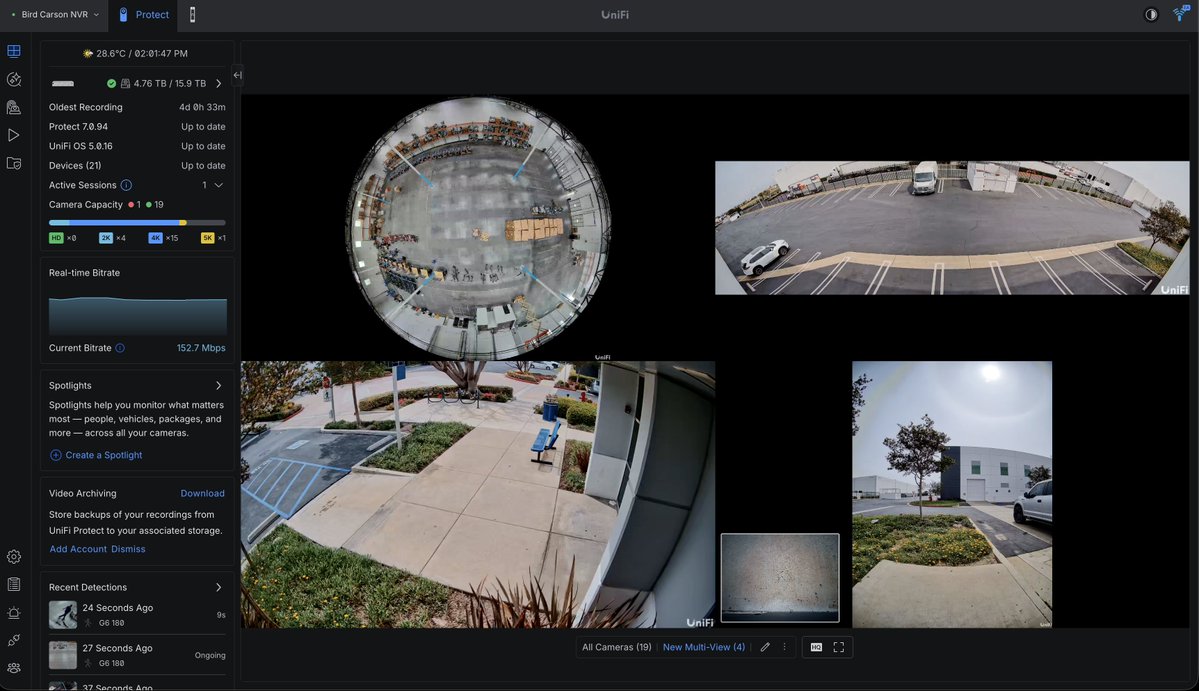Show Active Sessions info tooltip icon
The height and width of the screenshot is (691, 1199).
click(126, 185)
